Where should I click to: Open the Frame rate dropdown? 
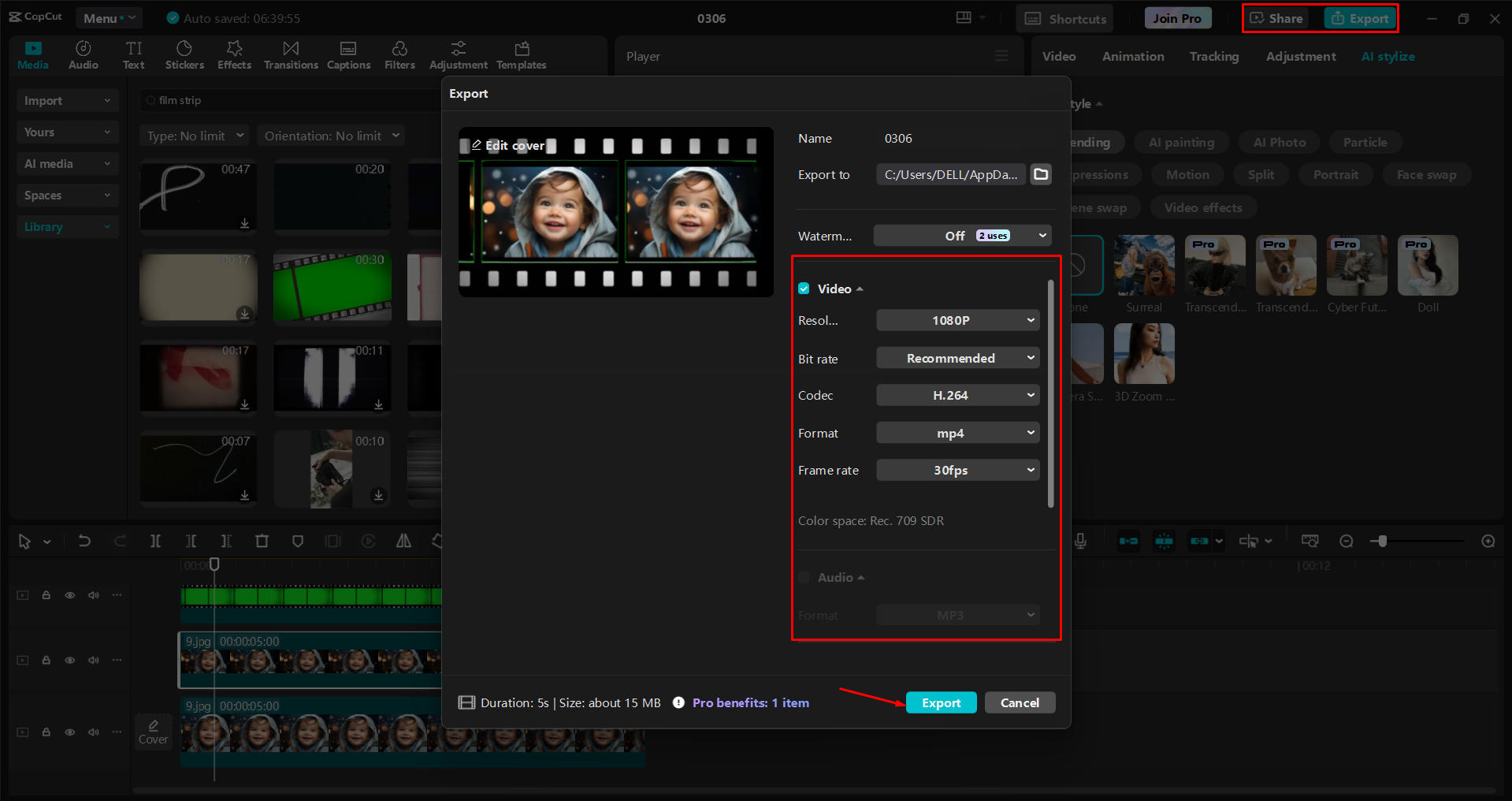(x=957, y=470)
